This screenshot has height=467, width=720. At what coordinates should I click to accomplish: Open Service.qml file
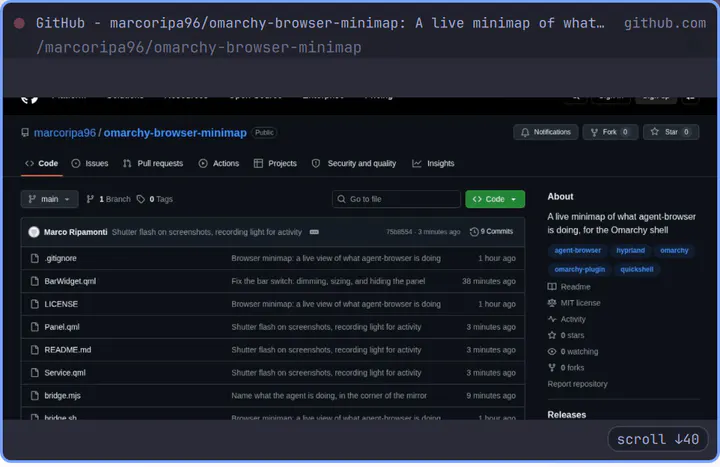(x=65, y=373)
